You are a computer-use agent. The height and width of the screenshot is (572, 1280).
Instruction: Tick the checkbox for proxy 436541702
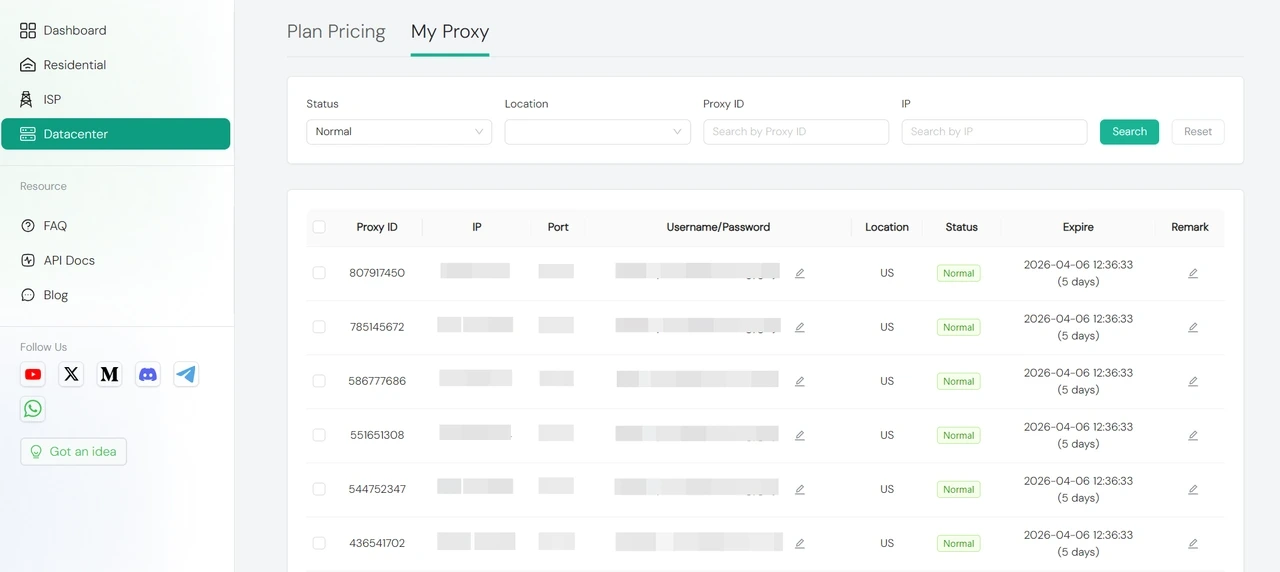(x=319, y=543)
